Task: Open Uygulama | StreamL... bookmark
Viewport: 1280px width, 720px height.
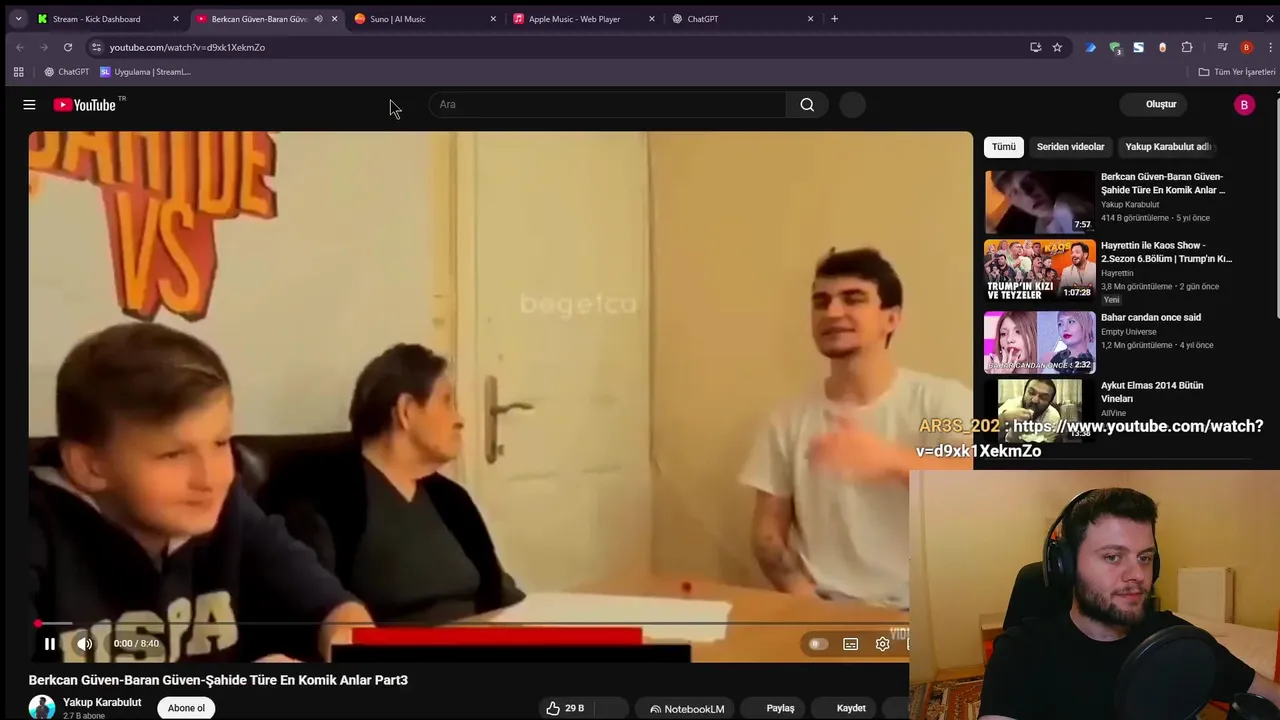Action: pos(145,72)
